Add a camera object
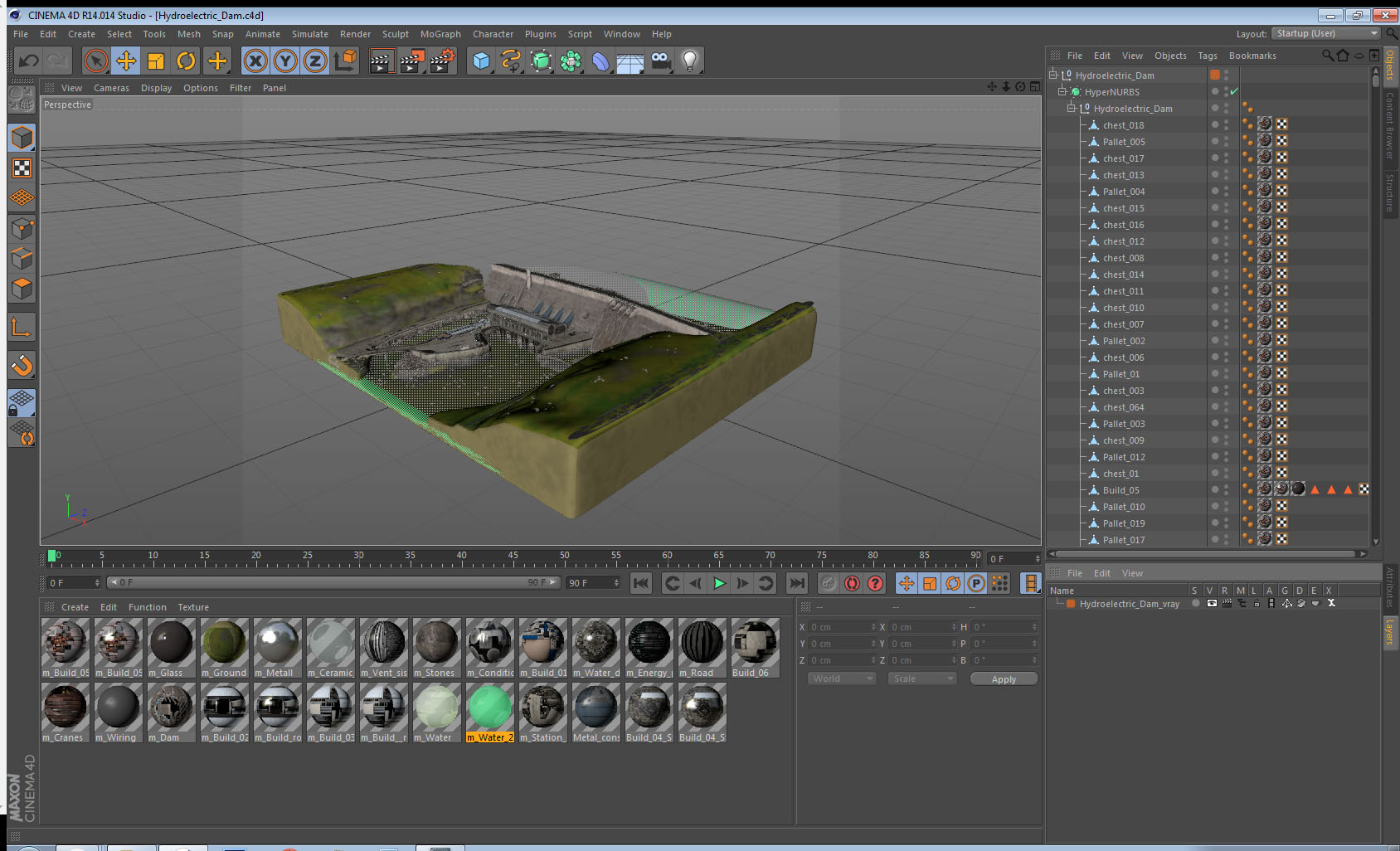Image resolution: width=1400 pixels, height=851 pixels. tap(660, 61)
